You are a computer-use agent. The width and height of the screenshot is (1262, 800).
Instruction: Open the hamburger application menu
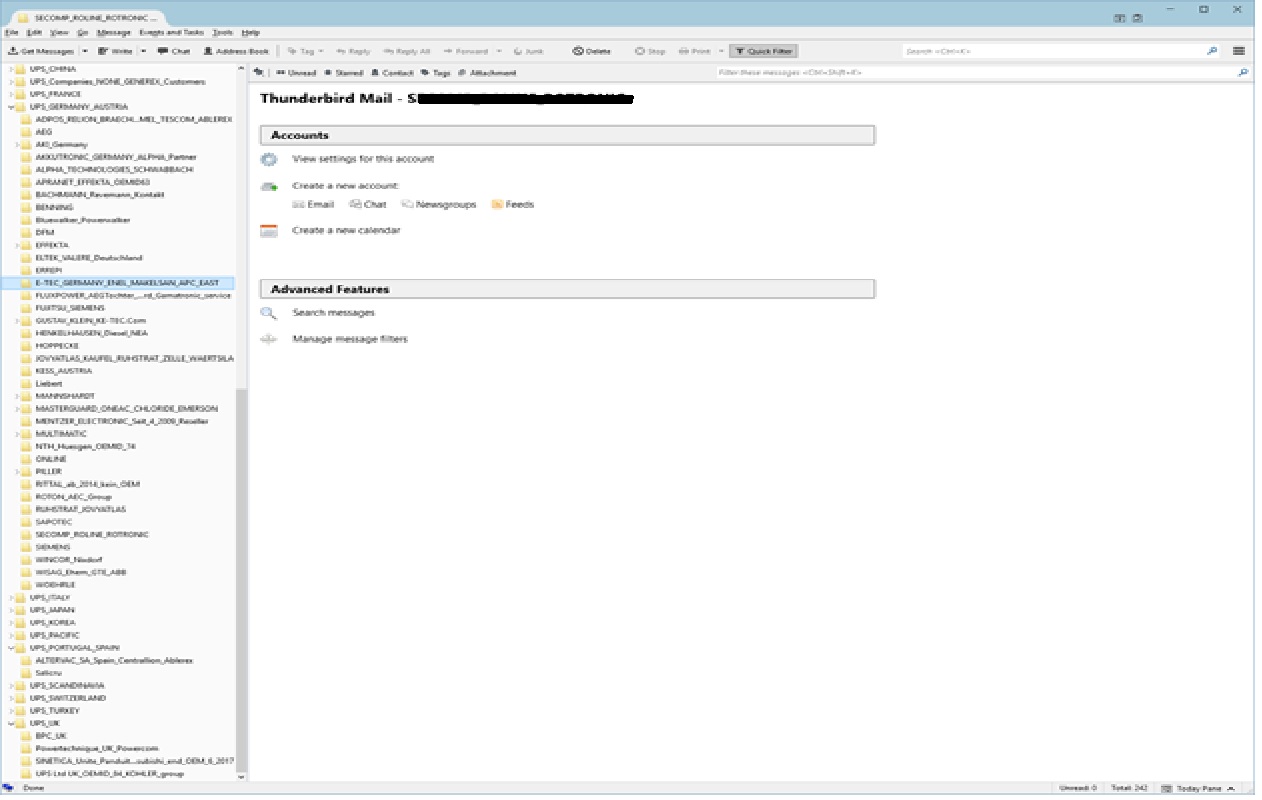(x=1239, y=51)
